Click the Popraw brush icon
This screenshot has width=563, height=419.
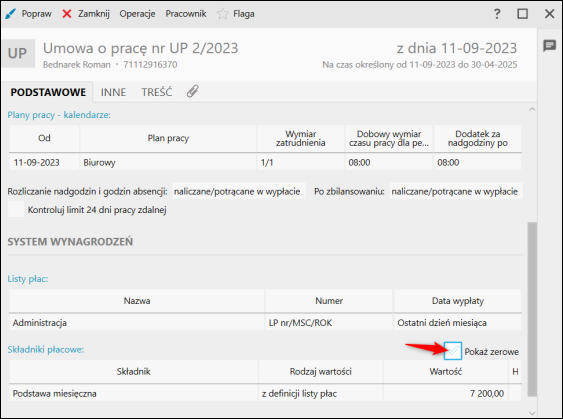click(10, 14)
